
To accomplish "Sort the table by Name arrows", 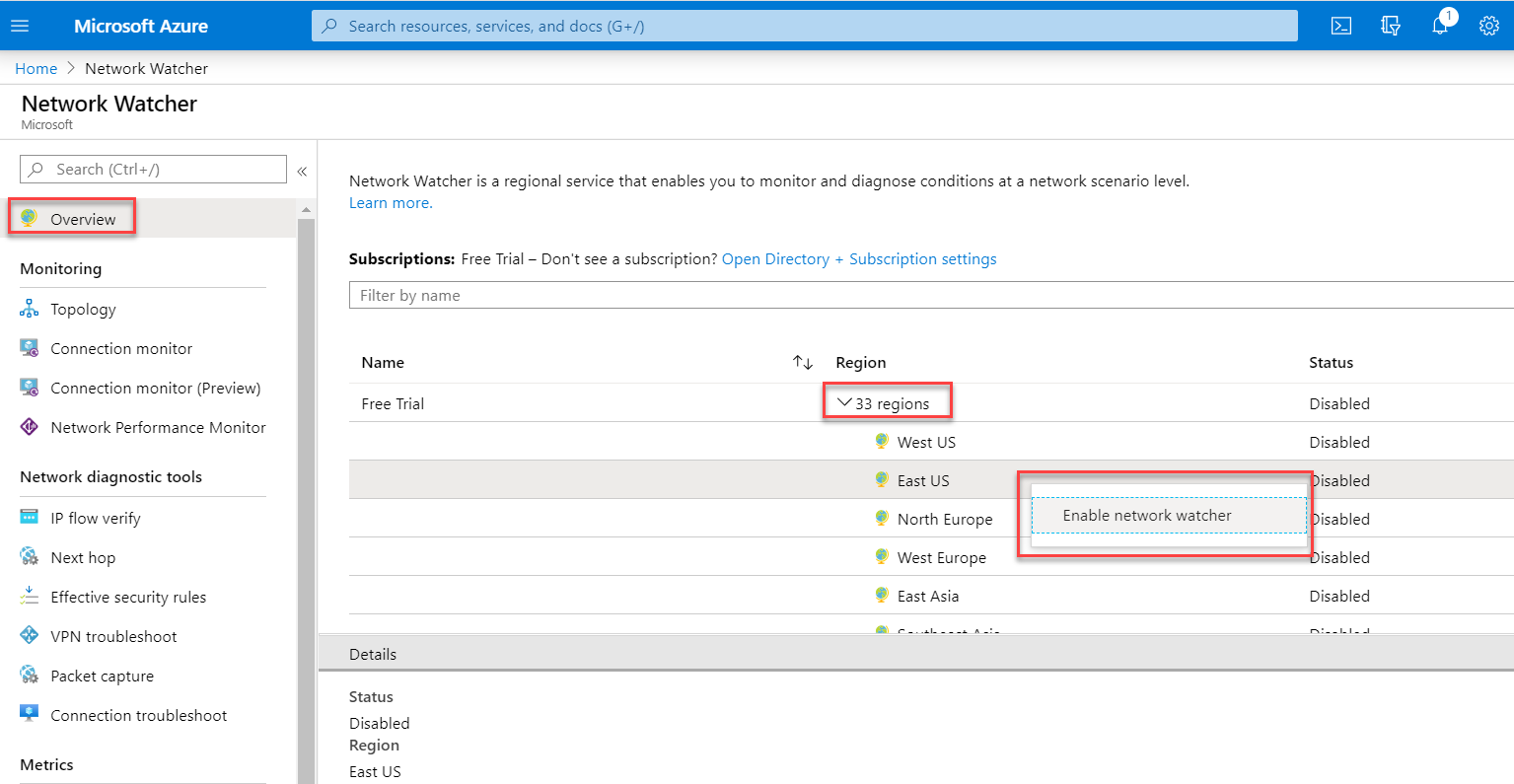I will [x=803, y=362].
